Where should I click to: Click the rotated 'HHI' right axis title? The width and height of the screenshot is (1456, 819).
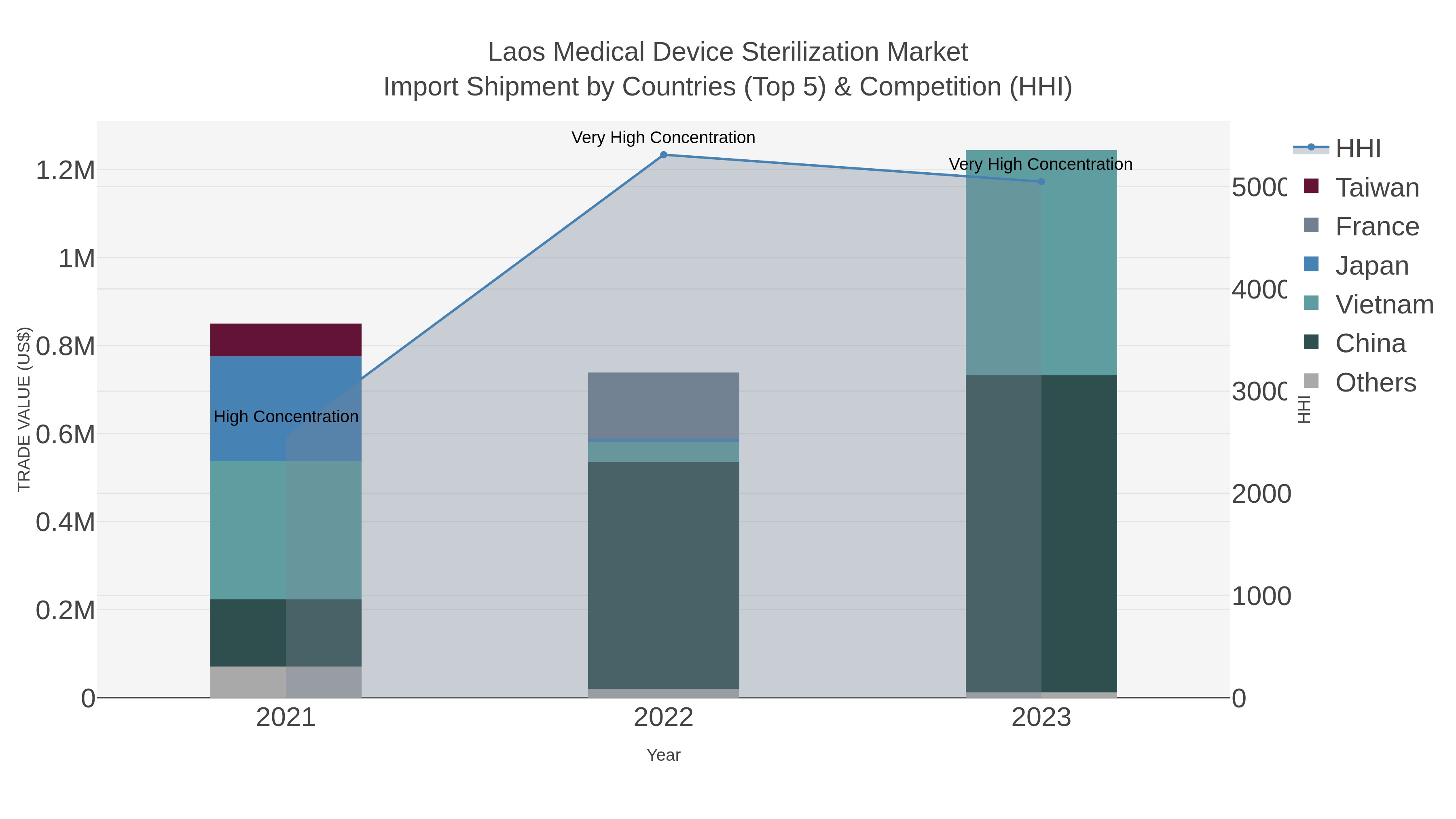click(x=1304, y=409)
